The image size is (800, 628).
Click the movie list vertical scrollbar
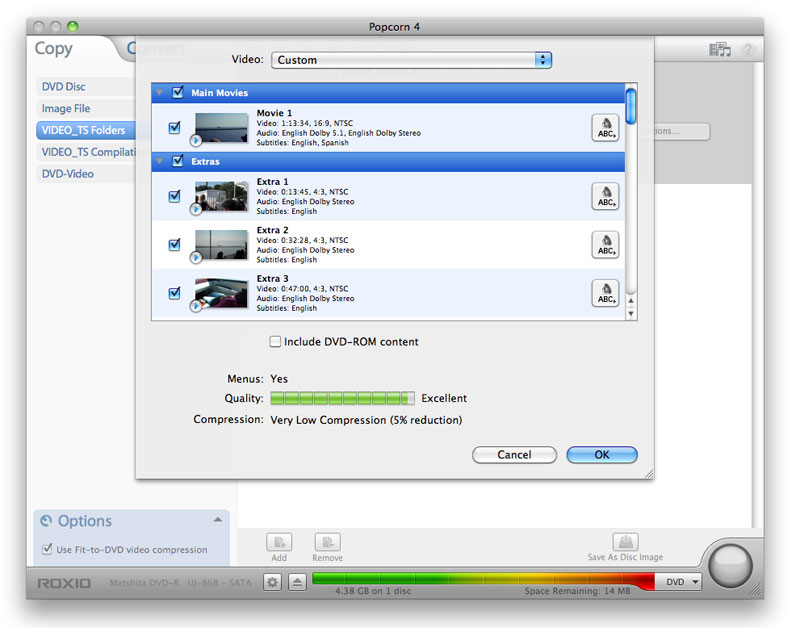(x=631, y=200)
